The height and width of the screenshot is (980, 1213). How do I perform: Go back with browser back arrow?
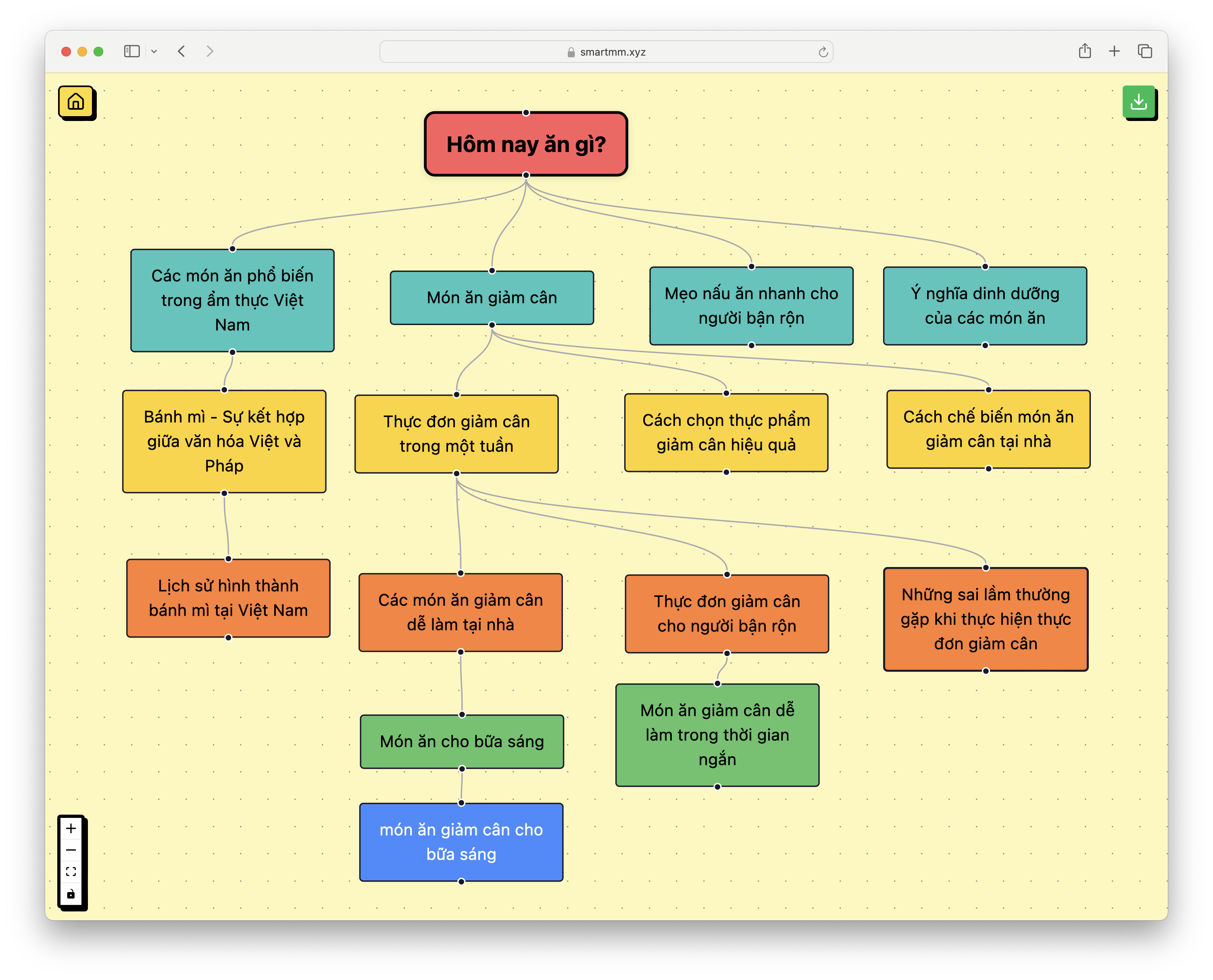click(x=181, y=51)
